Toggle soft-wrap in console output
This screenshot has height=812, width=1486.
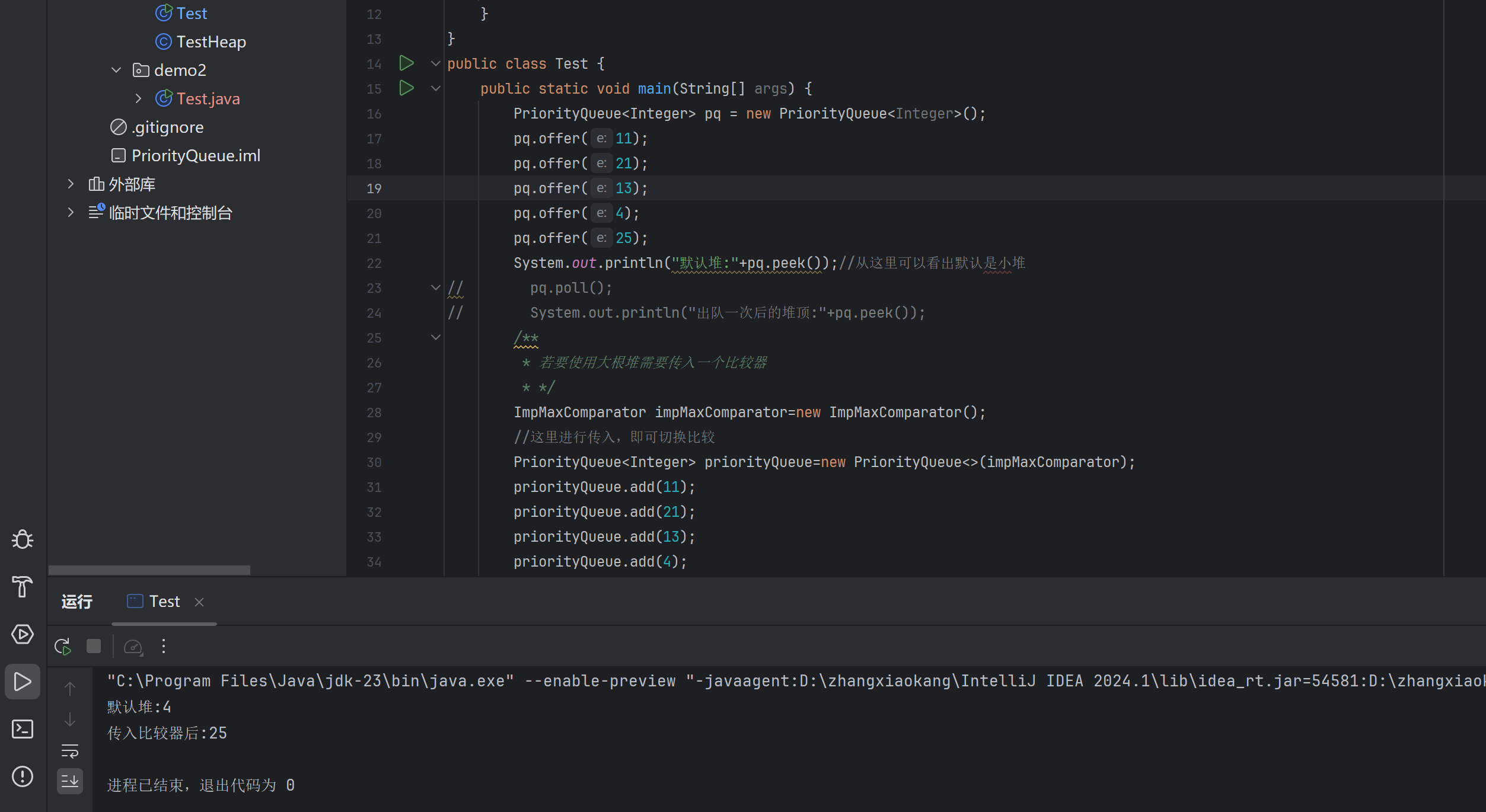(x=69, y=751)
